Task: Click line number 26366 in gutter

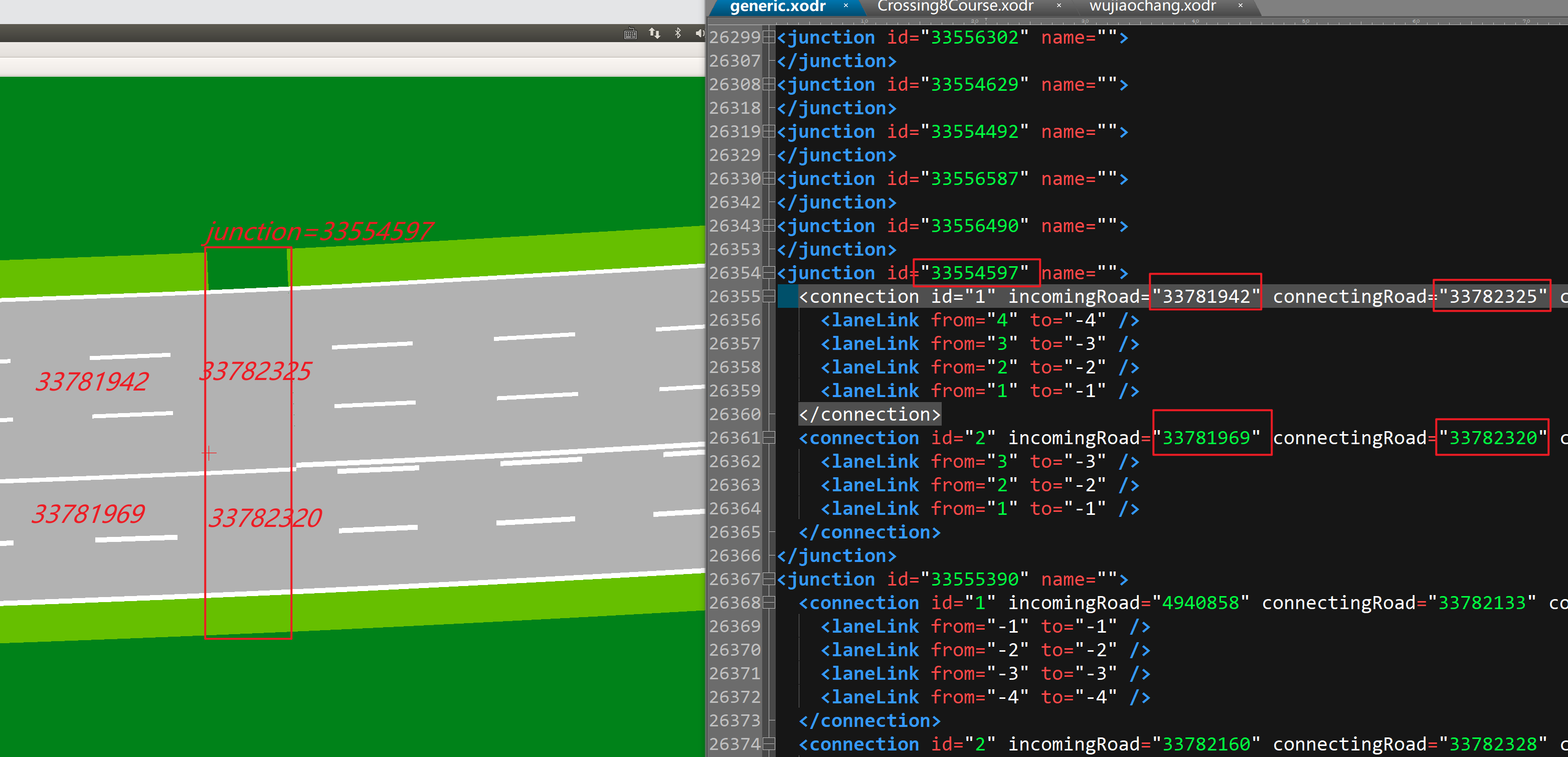Action: pyautogui.click(x=735, y=555)
